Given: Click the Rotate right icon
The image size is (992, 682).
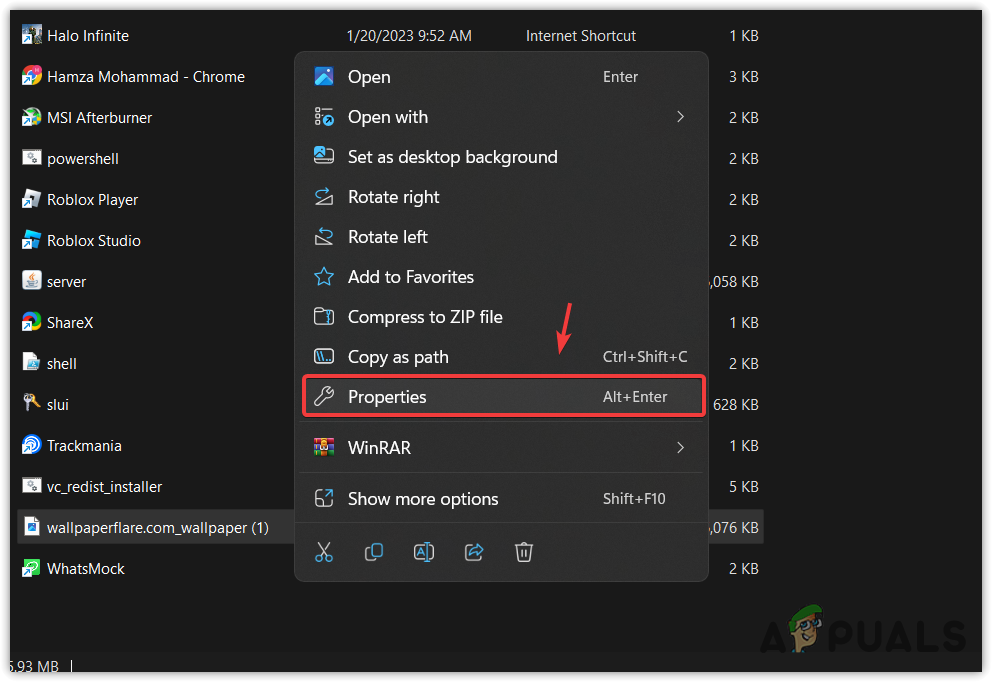Looking at the screenshot, I should (324, 197).
